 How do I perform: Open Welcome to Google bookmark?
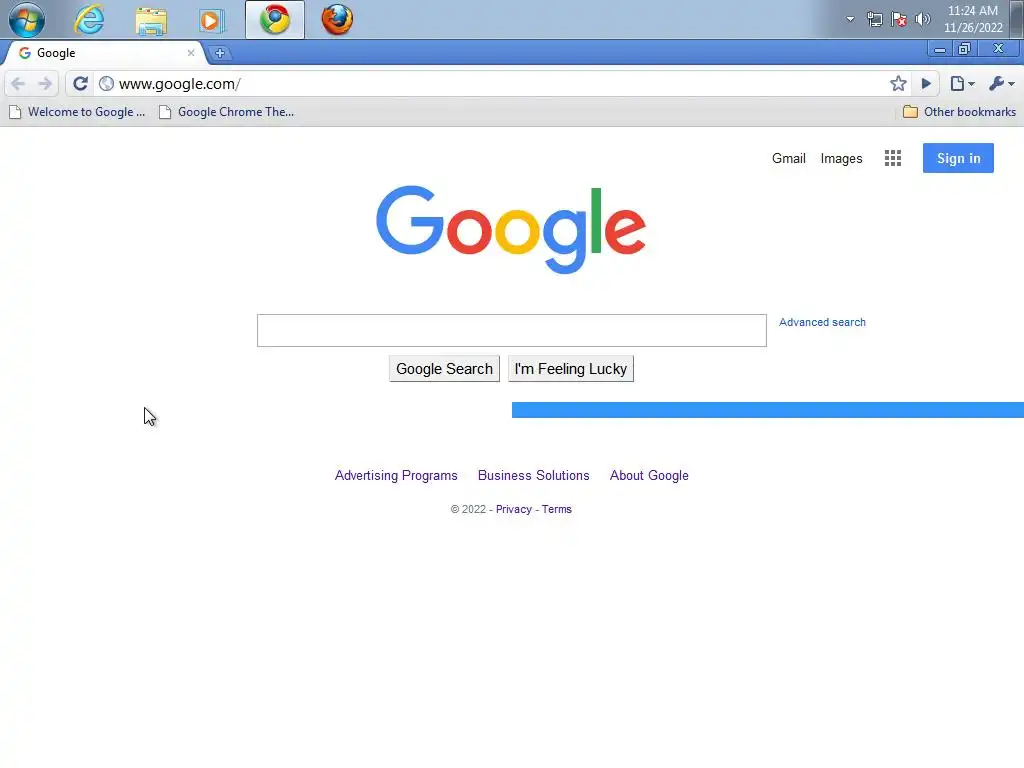77,112
